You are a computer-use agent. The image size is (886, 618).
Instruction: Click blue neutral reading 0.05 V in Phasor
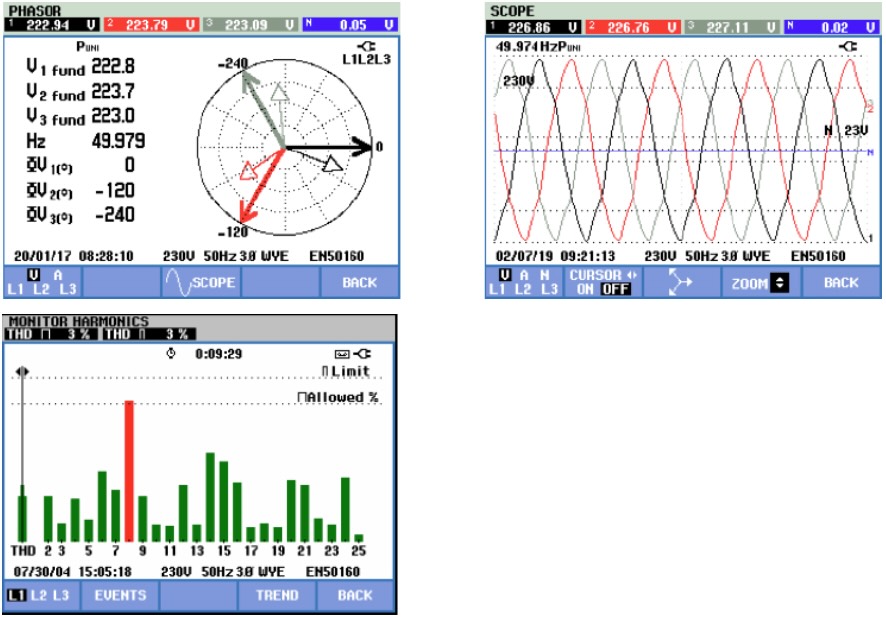click(350, 25)
